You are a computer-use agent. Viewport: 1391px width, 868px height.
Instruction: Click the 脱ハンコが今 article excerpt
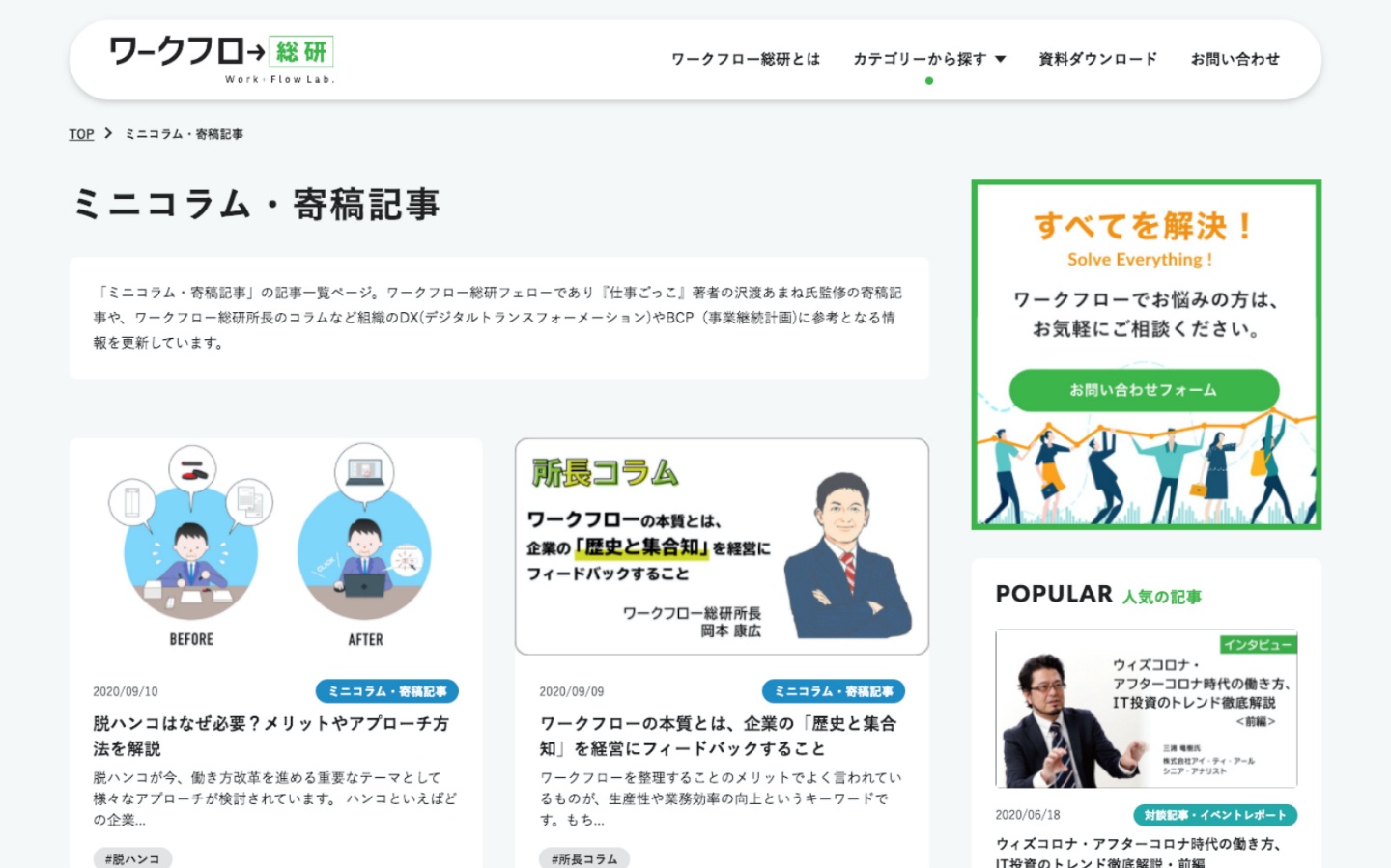(274, 798)
